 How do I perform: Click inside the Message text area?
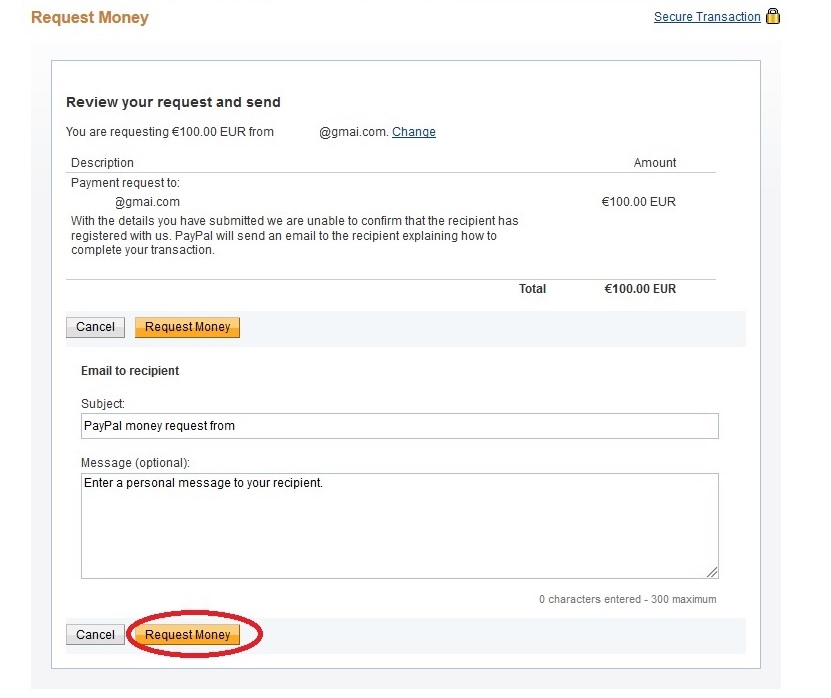[399, 525]
